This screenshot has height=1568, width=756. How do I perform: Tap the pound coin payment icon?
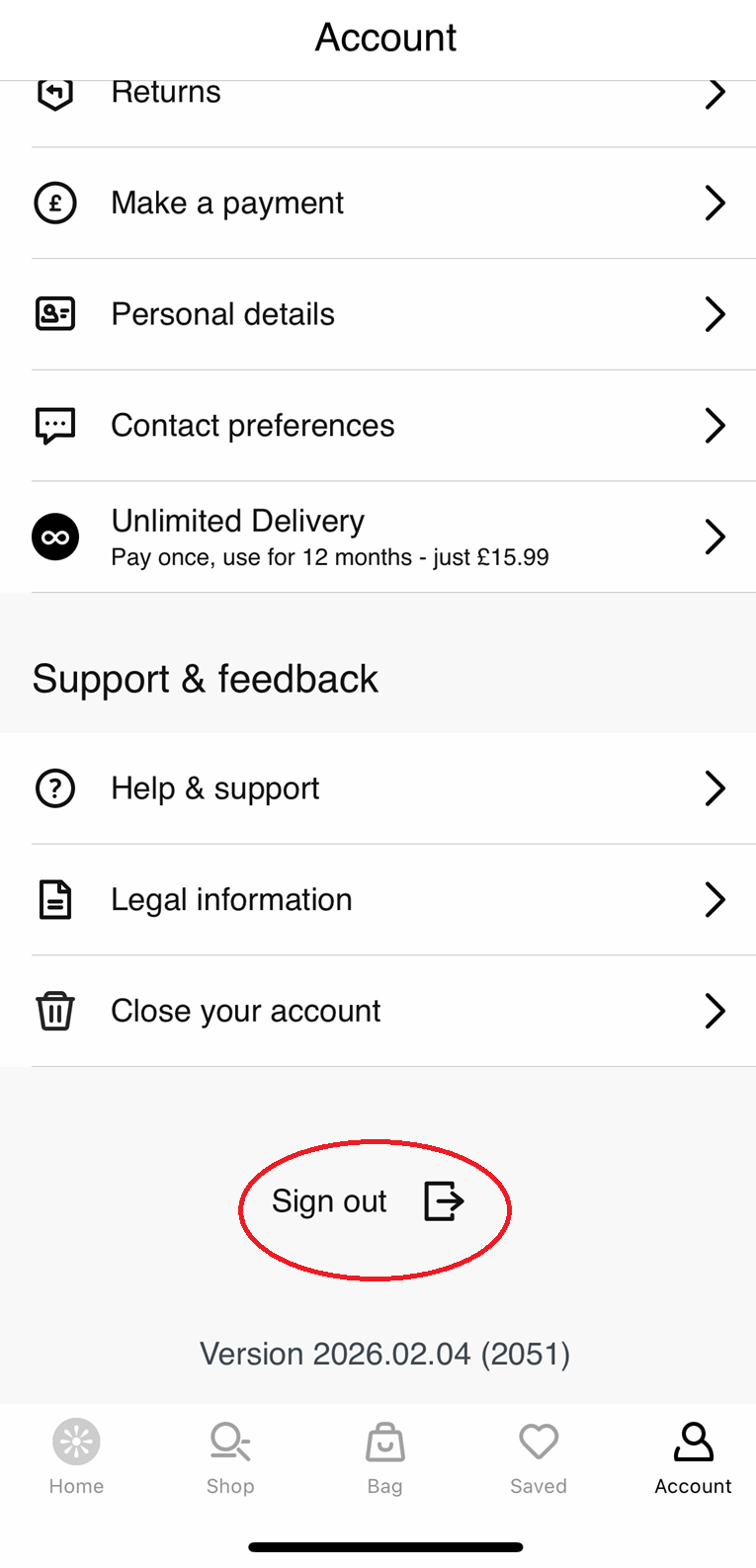click(55, 204)
